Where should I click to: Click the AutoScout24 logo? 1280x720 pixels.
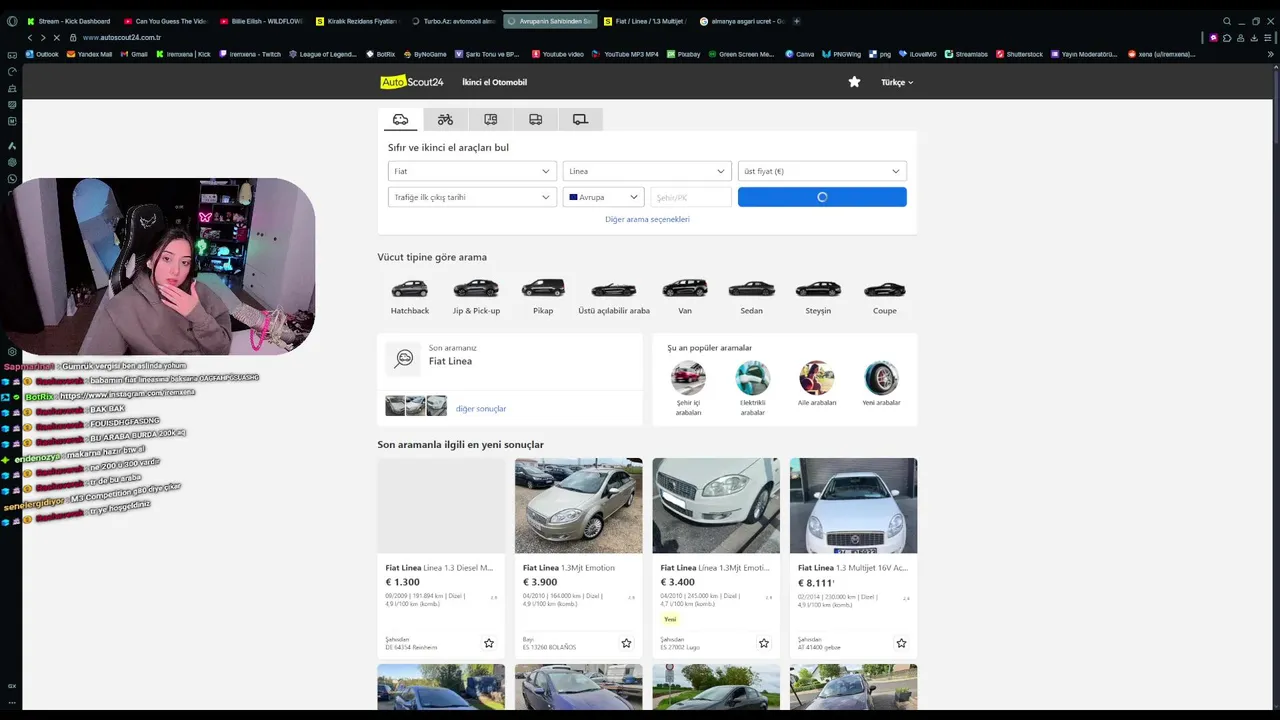tap(412, 82)
